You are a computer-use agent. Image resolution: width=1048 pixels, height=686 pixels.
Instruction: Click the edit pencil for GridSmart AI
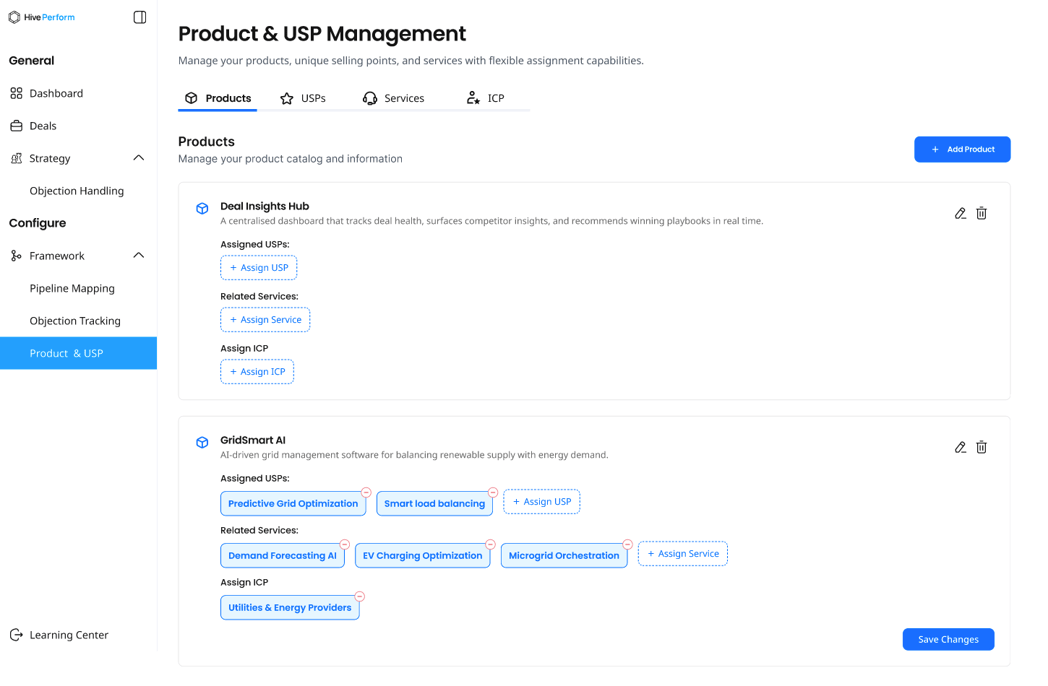point(960,447)
